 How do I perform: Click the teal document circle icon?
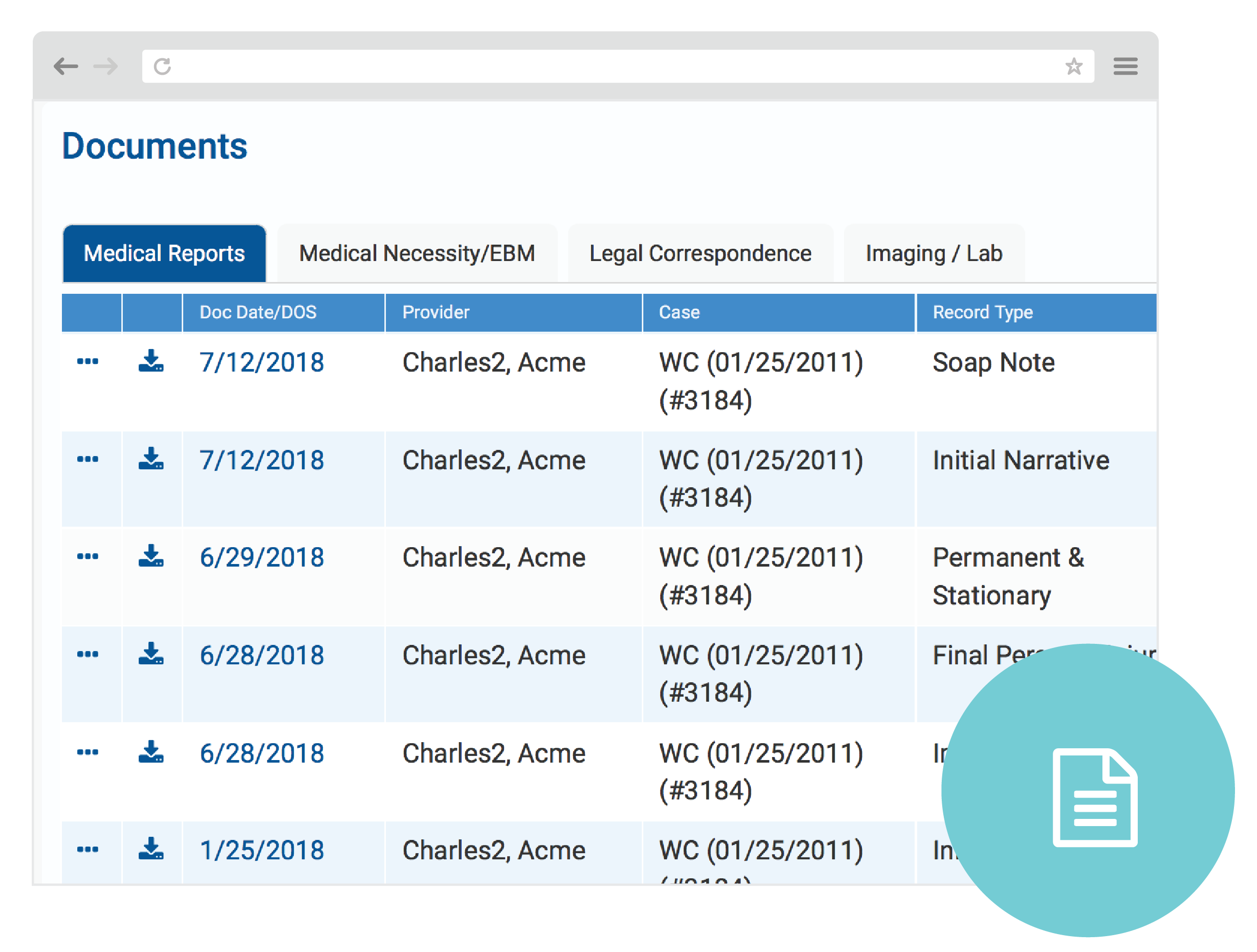tap(1087, 790)
